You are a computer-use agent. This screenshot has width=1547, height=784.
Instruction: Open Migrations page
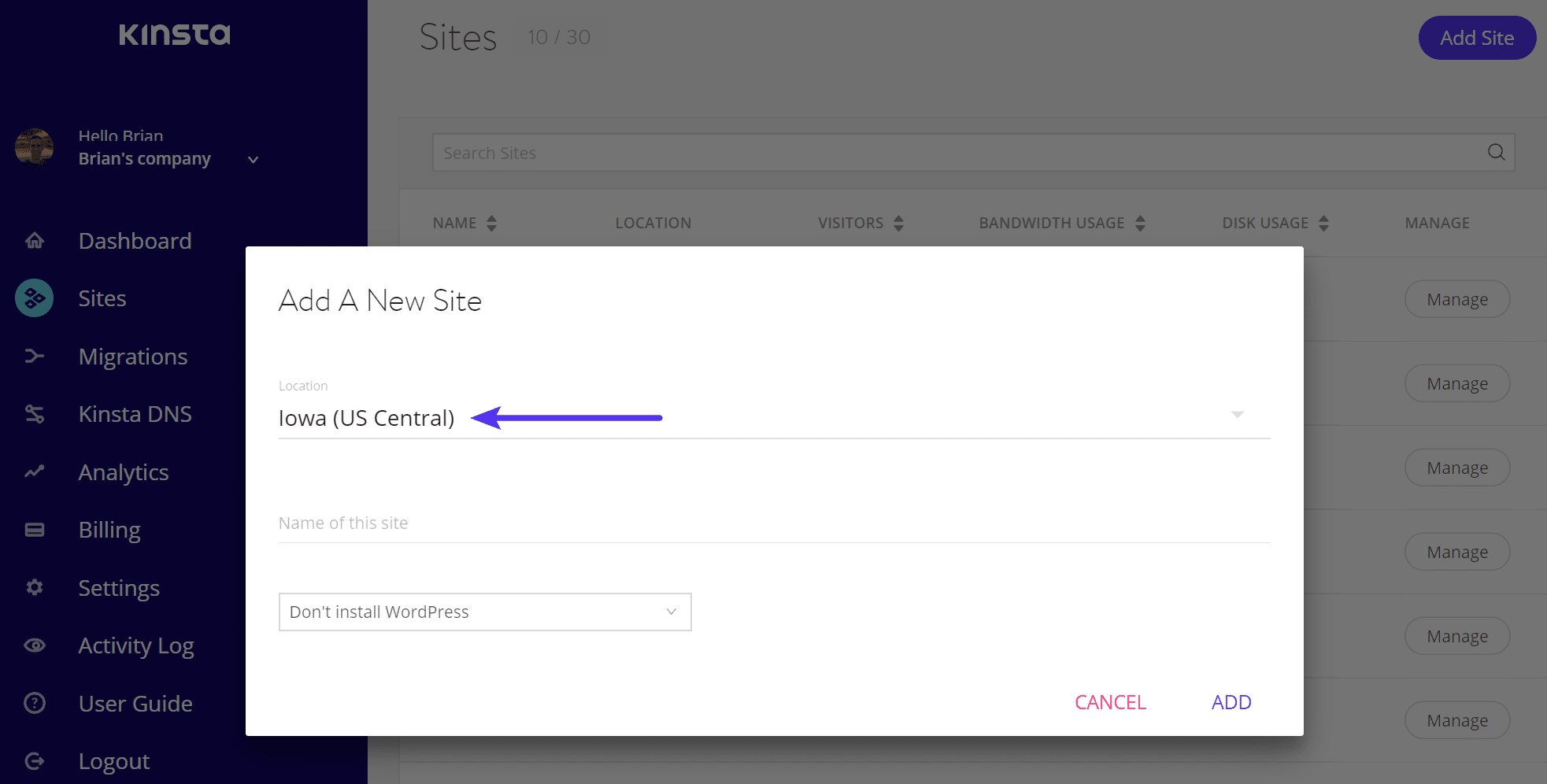coord(133,357)
